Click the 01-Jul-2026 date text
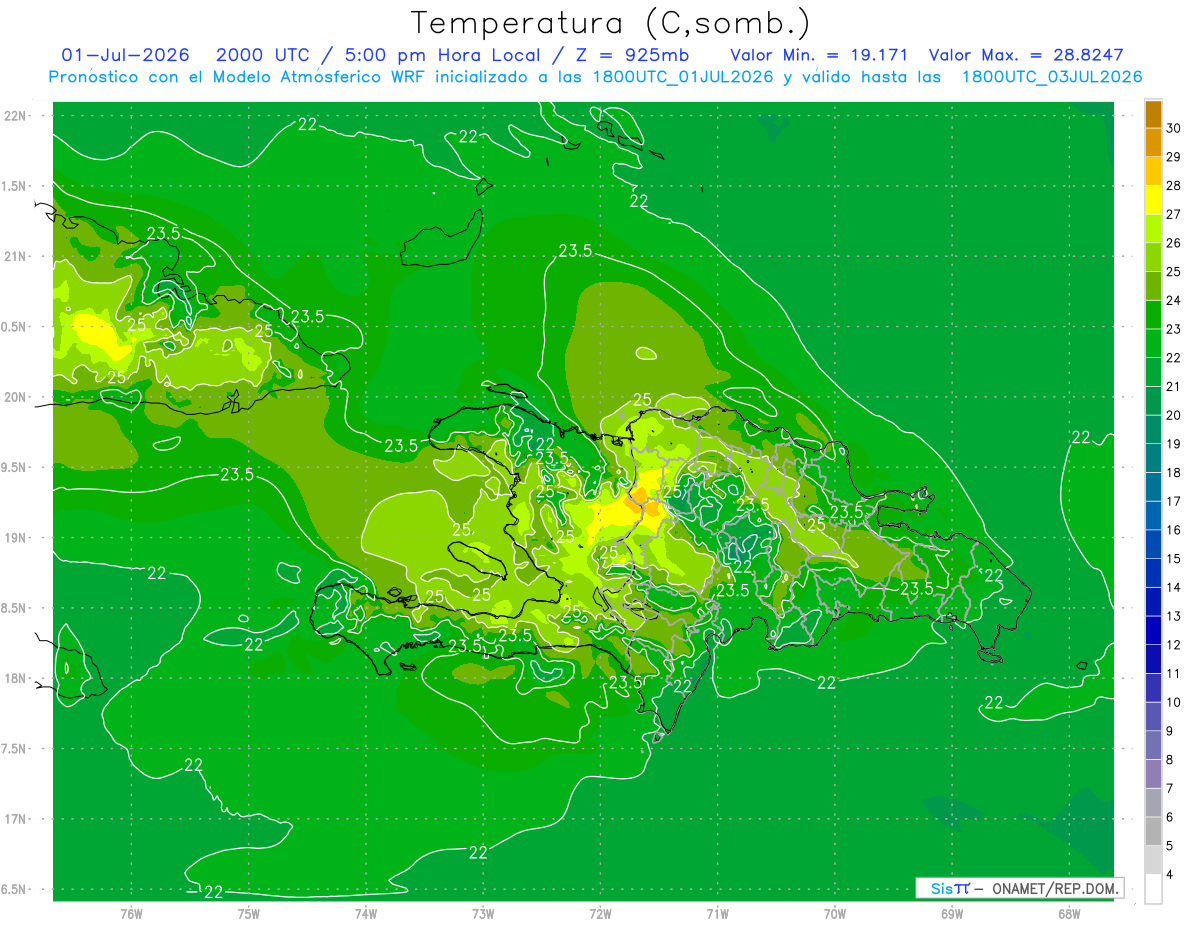This screenshot has width=1200, height=927. click(129, 55)
